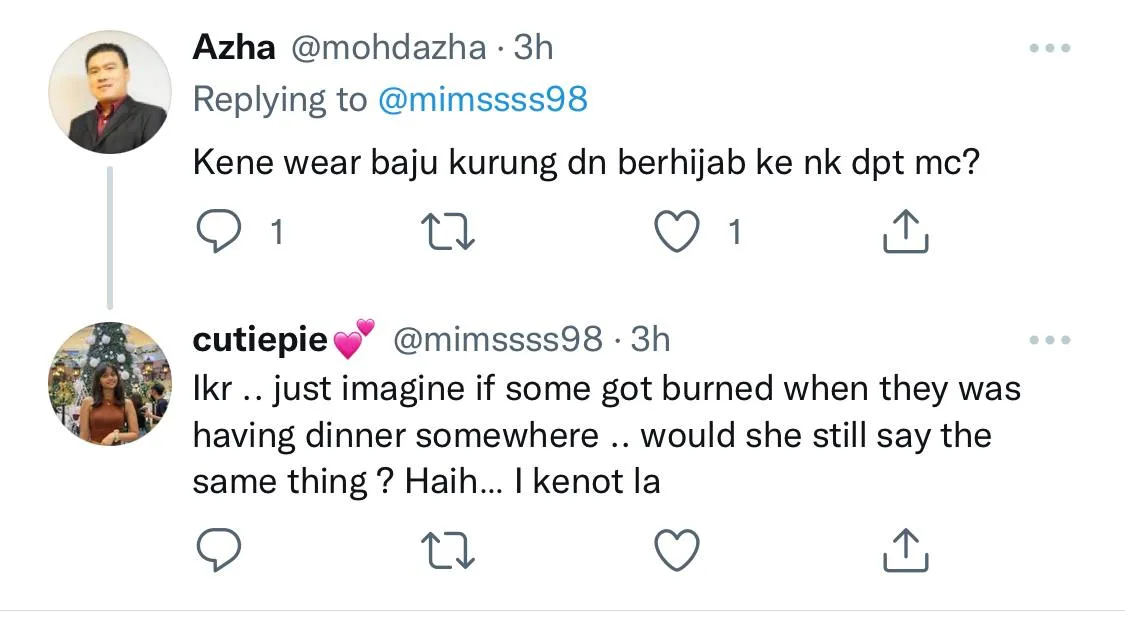Open cutiepie's tweet 3h timestamp
The height and width of the screenshot is (620, 1125).
650,340
